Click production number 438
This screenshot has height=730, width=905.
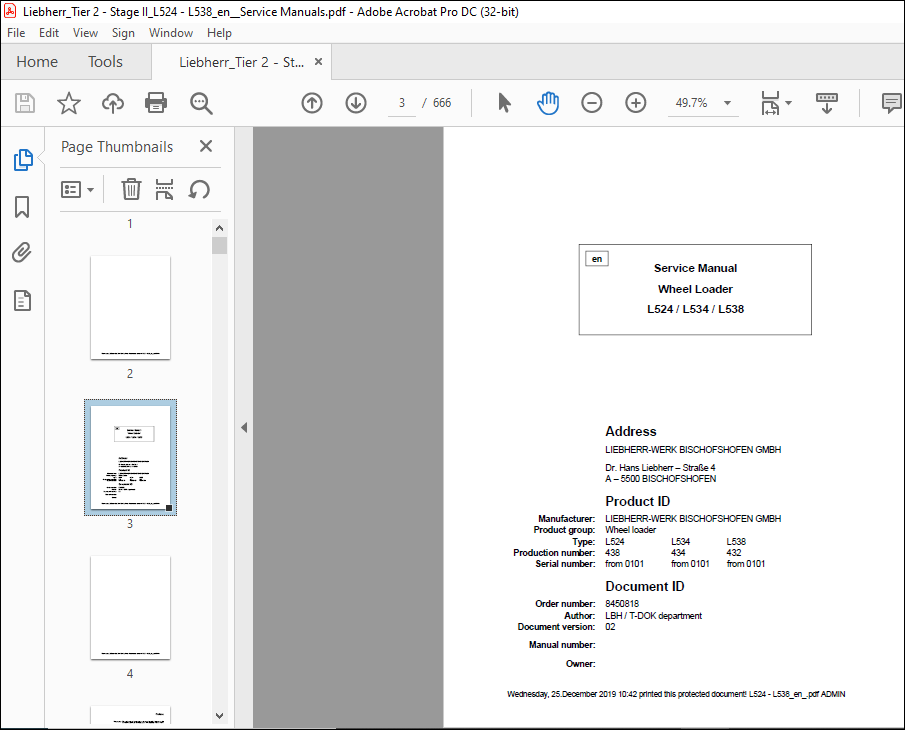(612, 553)
